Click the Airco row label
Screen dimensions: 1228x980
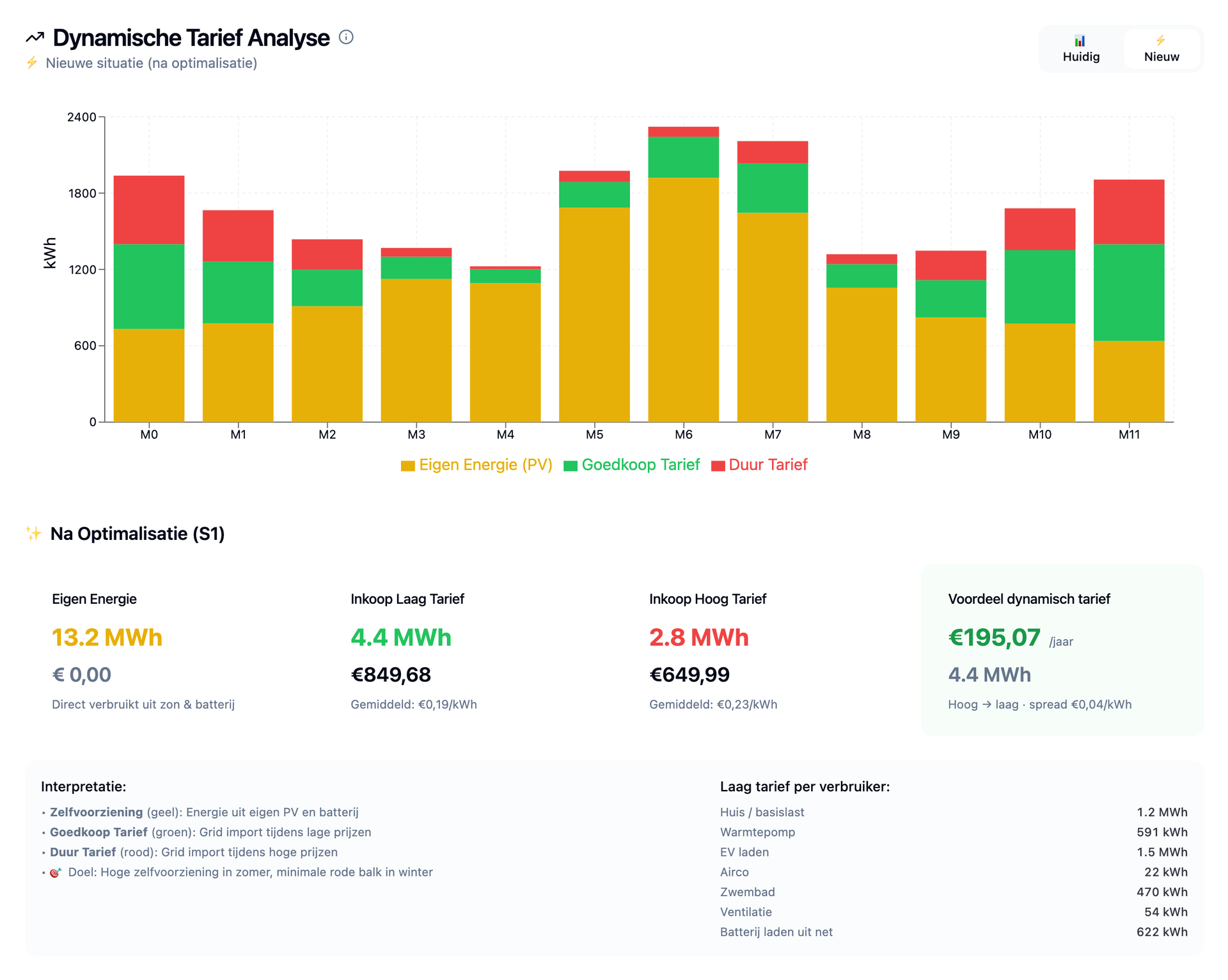point(734,873)
